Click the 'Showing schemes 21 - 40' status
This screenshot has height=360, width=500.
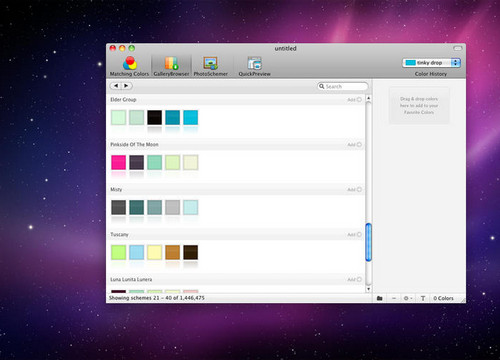(x=157, y=298)
